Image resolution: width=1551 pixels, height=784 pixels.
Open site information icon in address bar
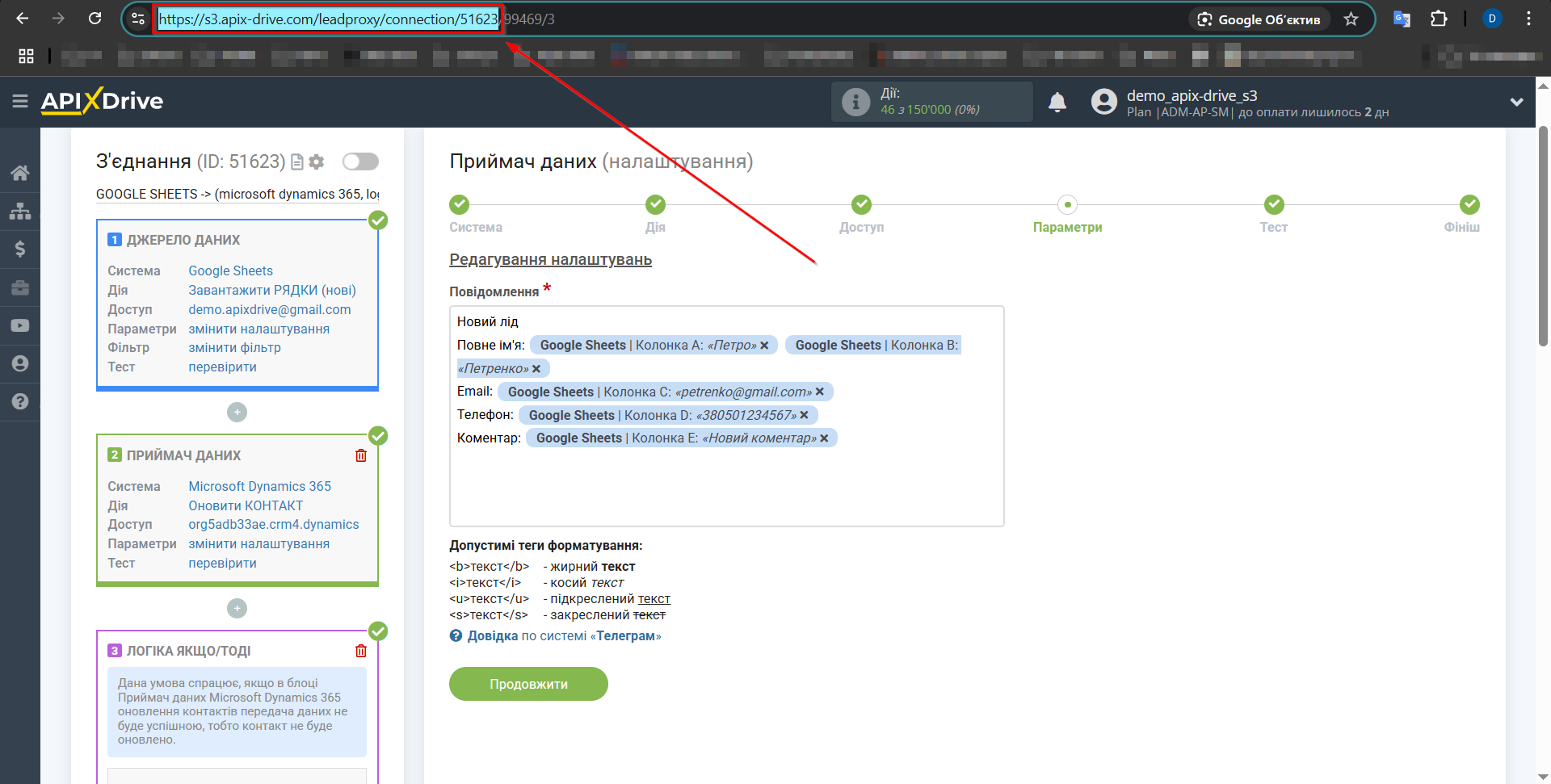click(138, 19)
